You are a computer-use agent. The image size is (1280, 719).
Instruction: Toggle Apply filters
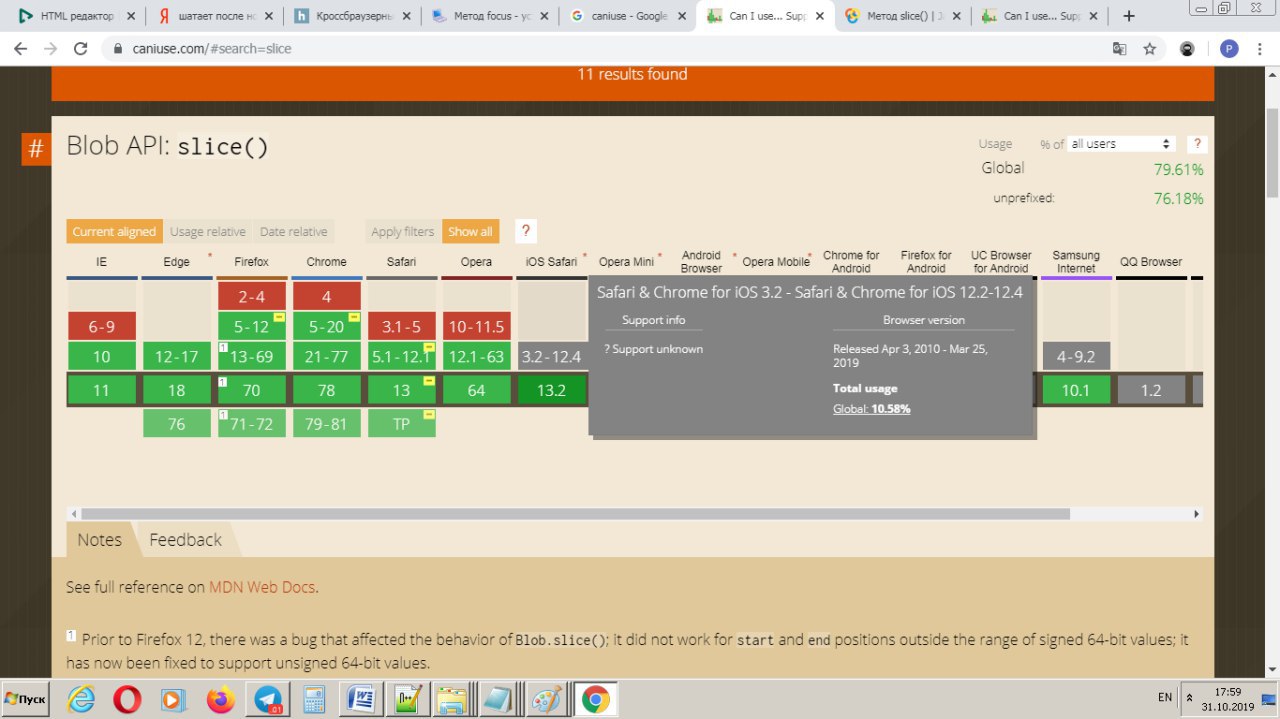pos(402,231)
